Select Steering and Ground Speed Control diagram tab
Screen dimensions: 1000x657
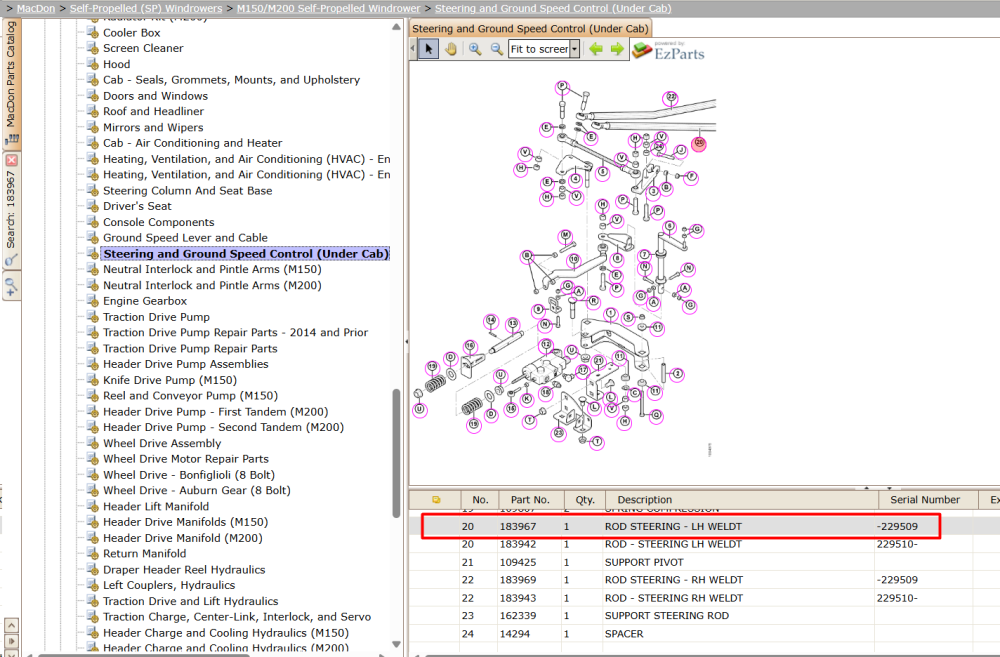pos(529,29)
